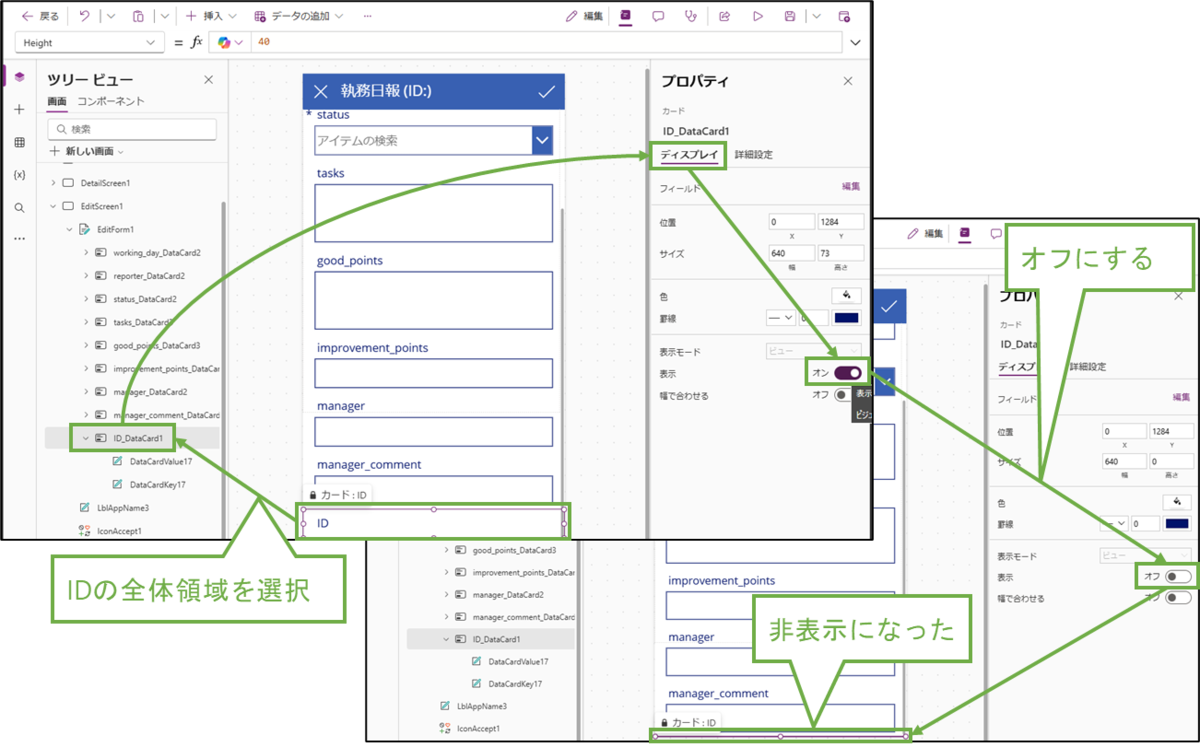Click the height field showing 73
1200x747 pixels.
(840, 254)
